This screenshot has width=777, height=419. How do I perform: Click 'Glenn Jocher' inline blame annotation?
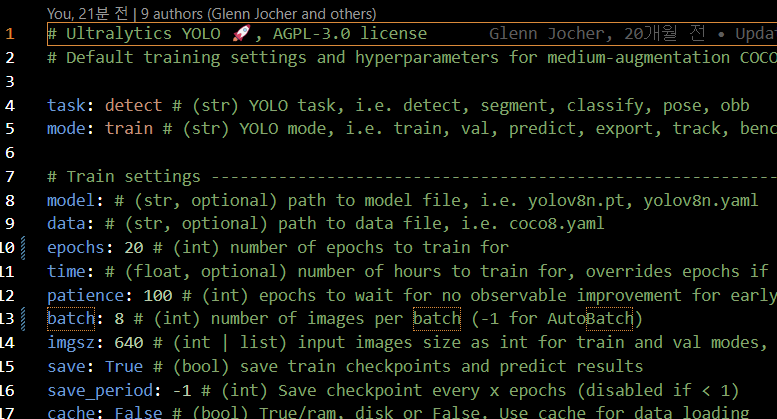(547, 34)
